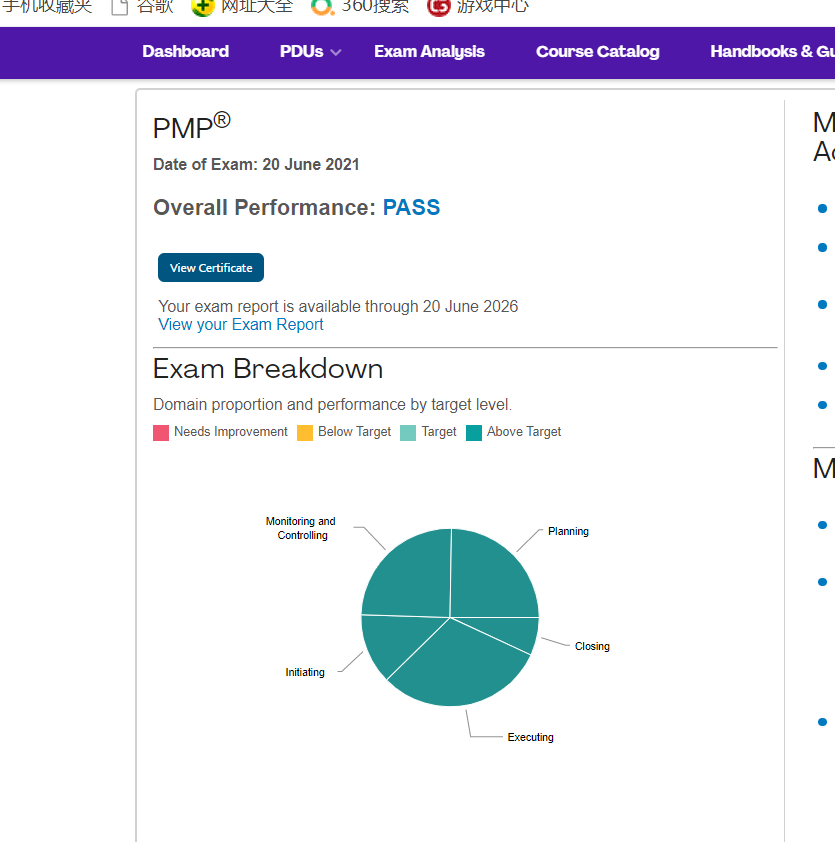Click the Above Target dark teal swatch
The image size is (835, 842).
click(x=474, y=433)
